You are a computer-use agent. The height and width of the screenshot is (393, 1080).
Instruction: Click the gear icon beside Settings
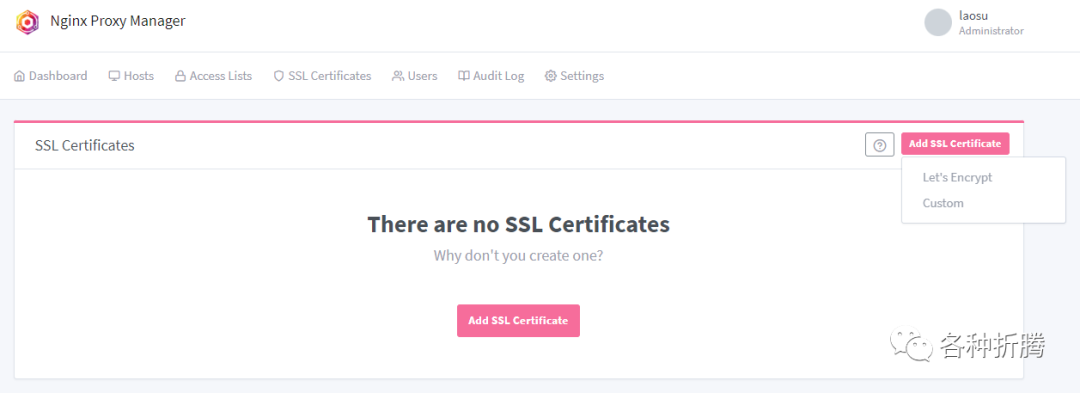point(550,76)
